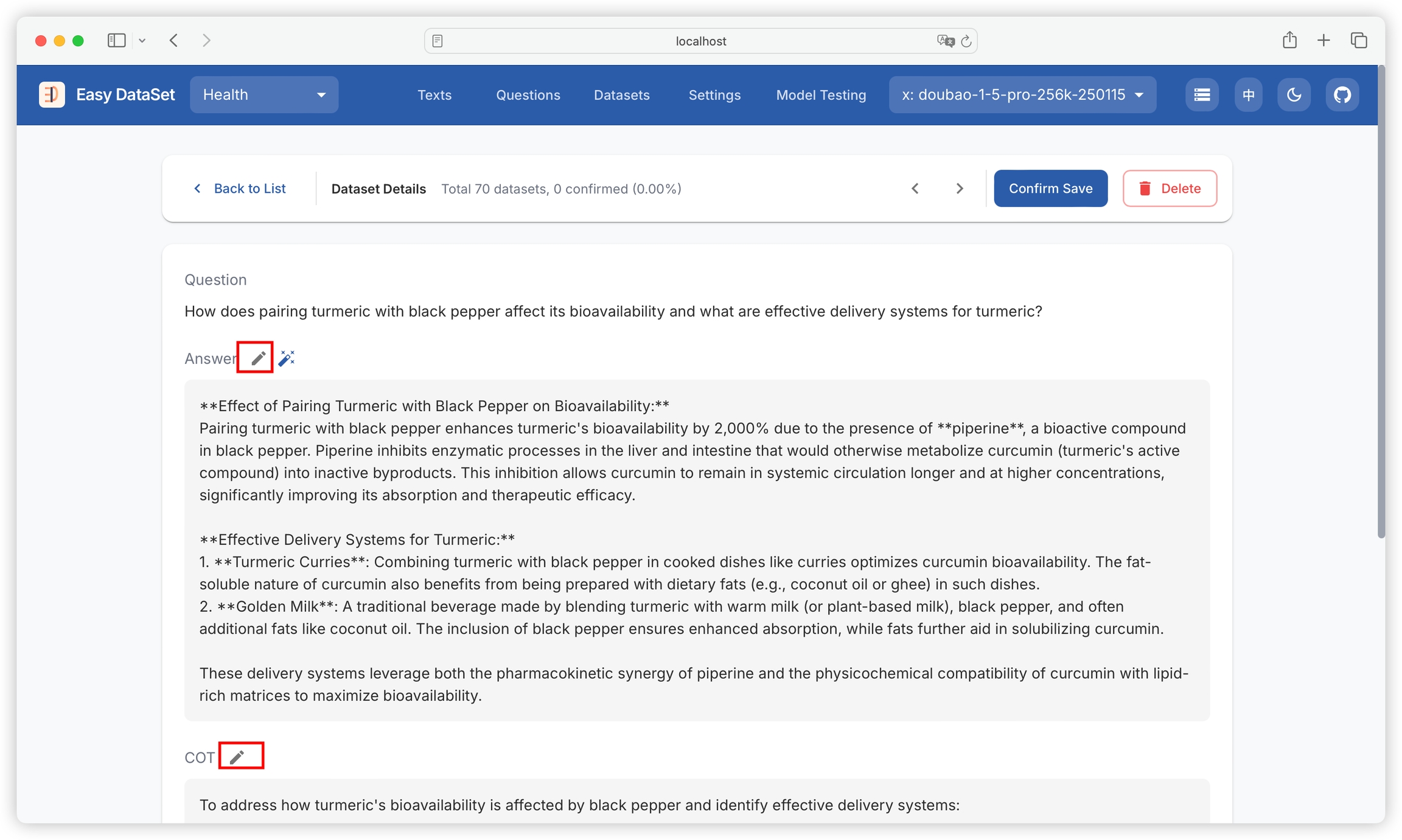Viewport: 1402px width, 840px height.
Task: Open the doubao model selector dropdown
Action: point(1022,95)
